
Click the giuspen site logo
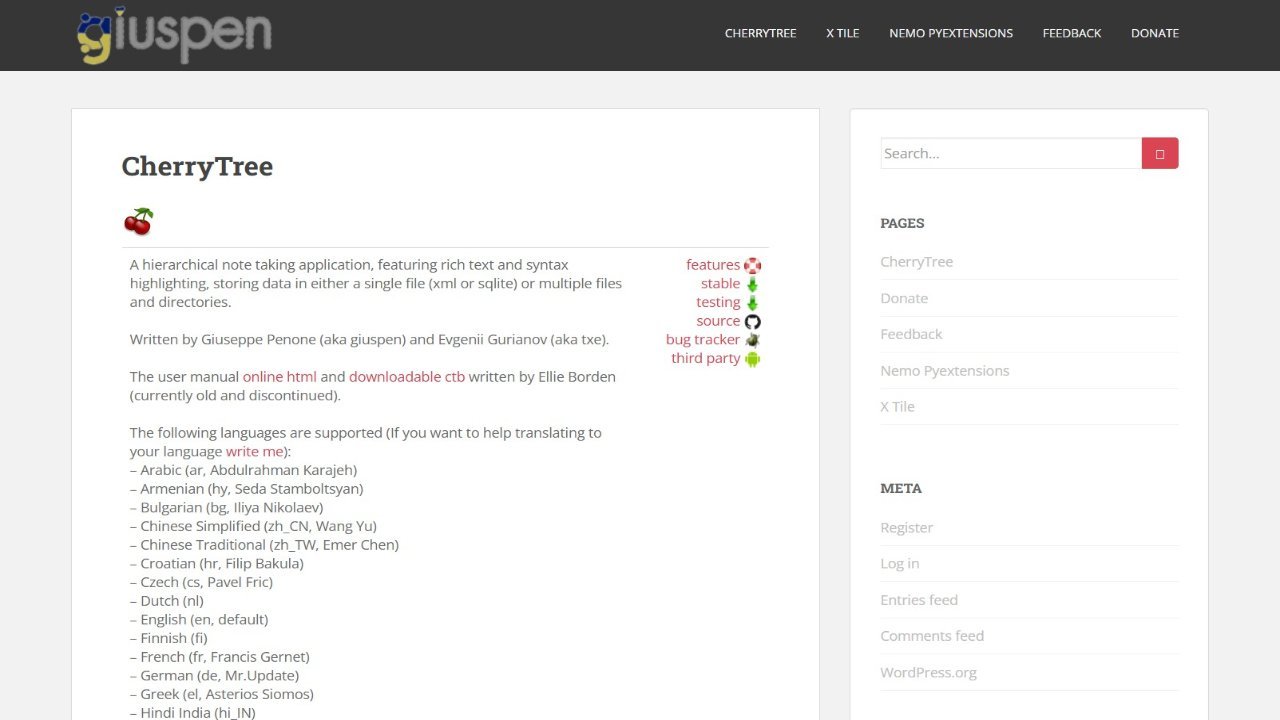point(174,35)
